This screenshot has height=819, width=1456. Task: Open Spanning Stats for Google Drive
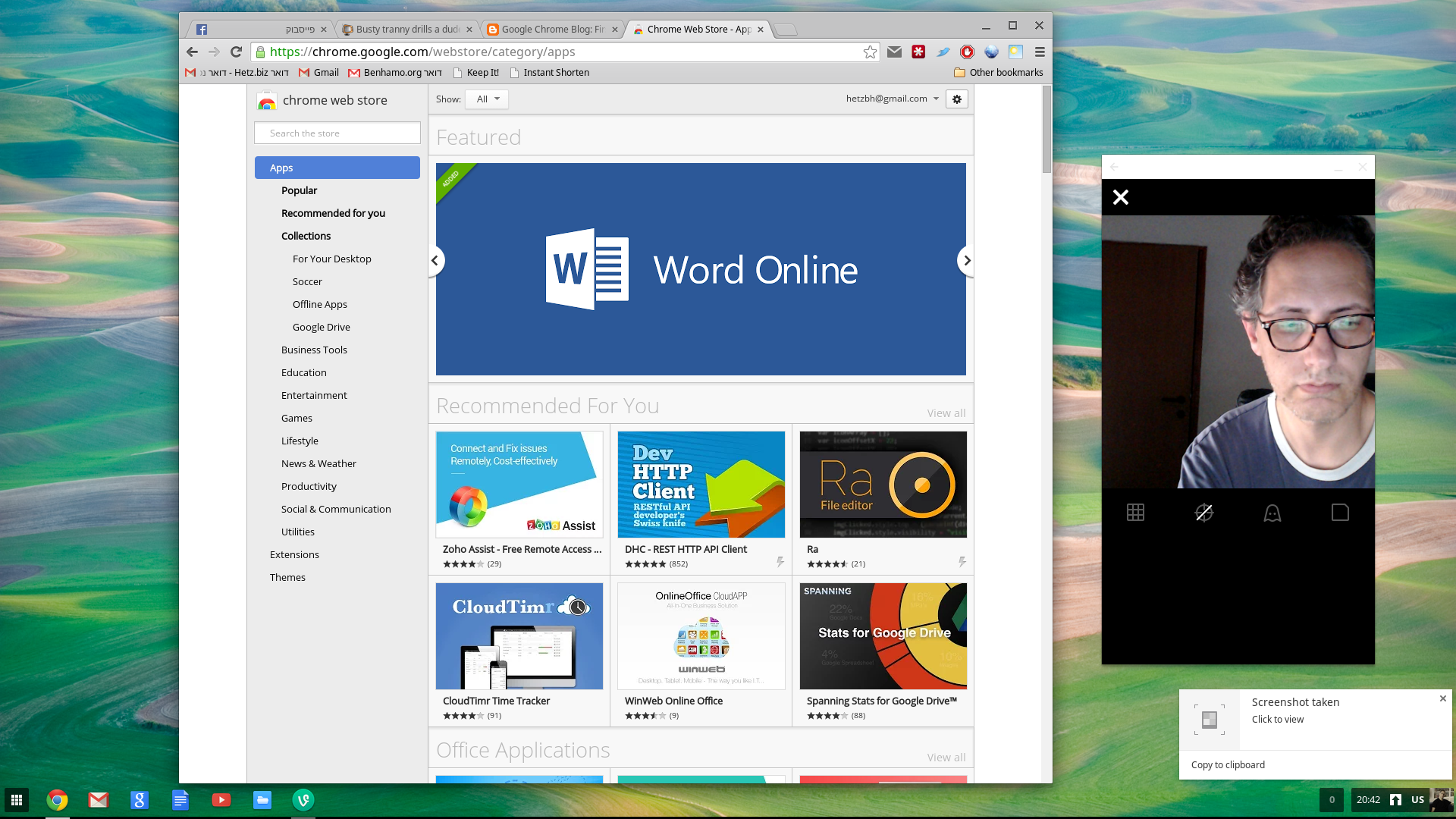(x=883, y=636)
